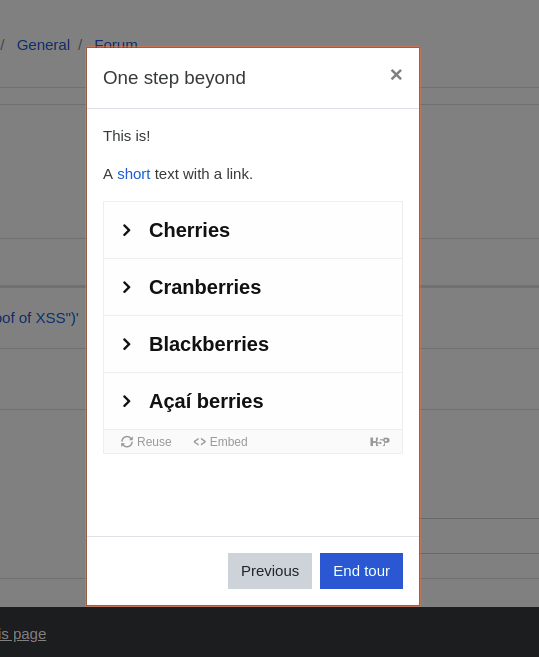Screen dimensions: 539x657
Task: Click the Embed text label
Action: 228,442
